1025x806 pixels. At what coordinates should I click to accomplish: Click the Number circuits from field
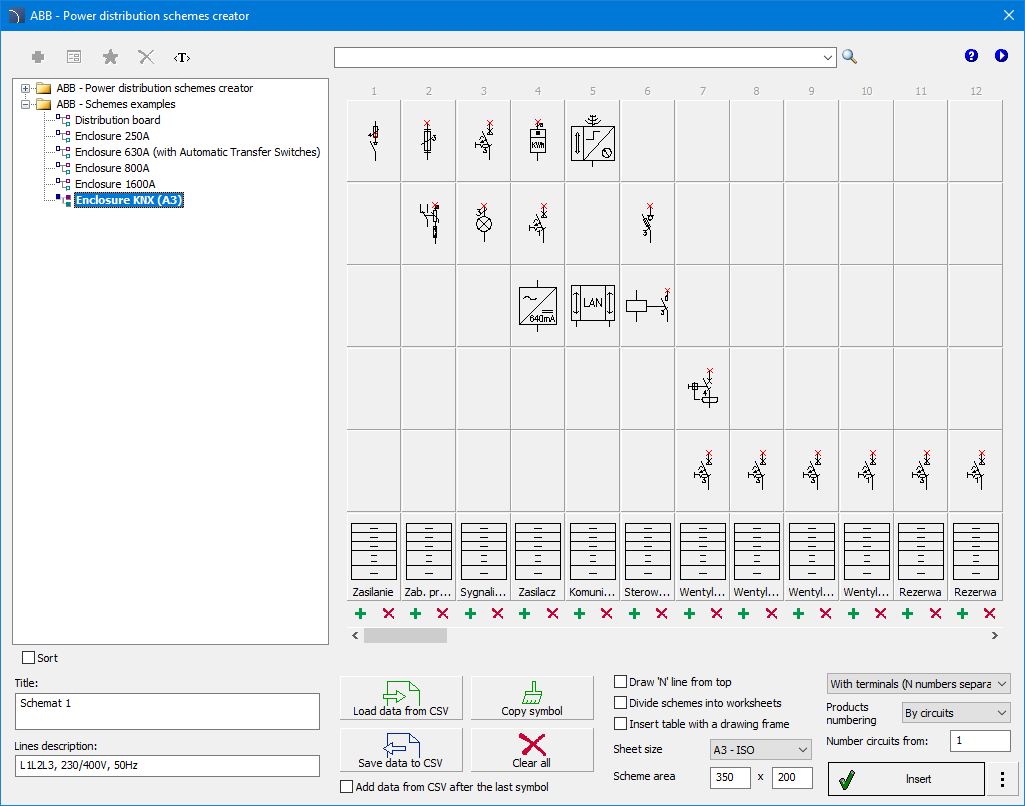980,741
